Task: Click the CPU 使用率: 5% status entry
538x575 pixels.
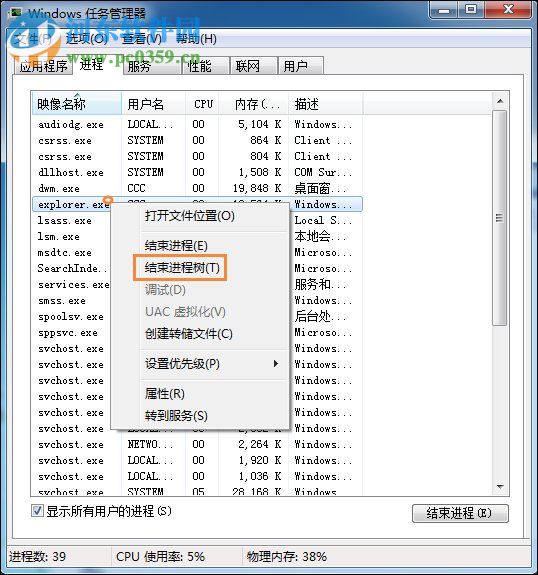Action: (x=161, y=557)
